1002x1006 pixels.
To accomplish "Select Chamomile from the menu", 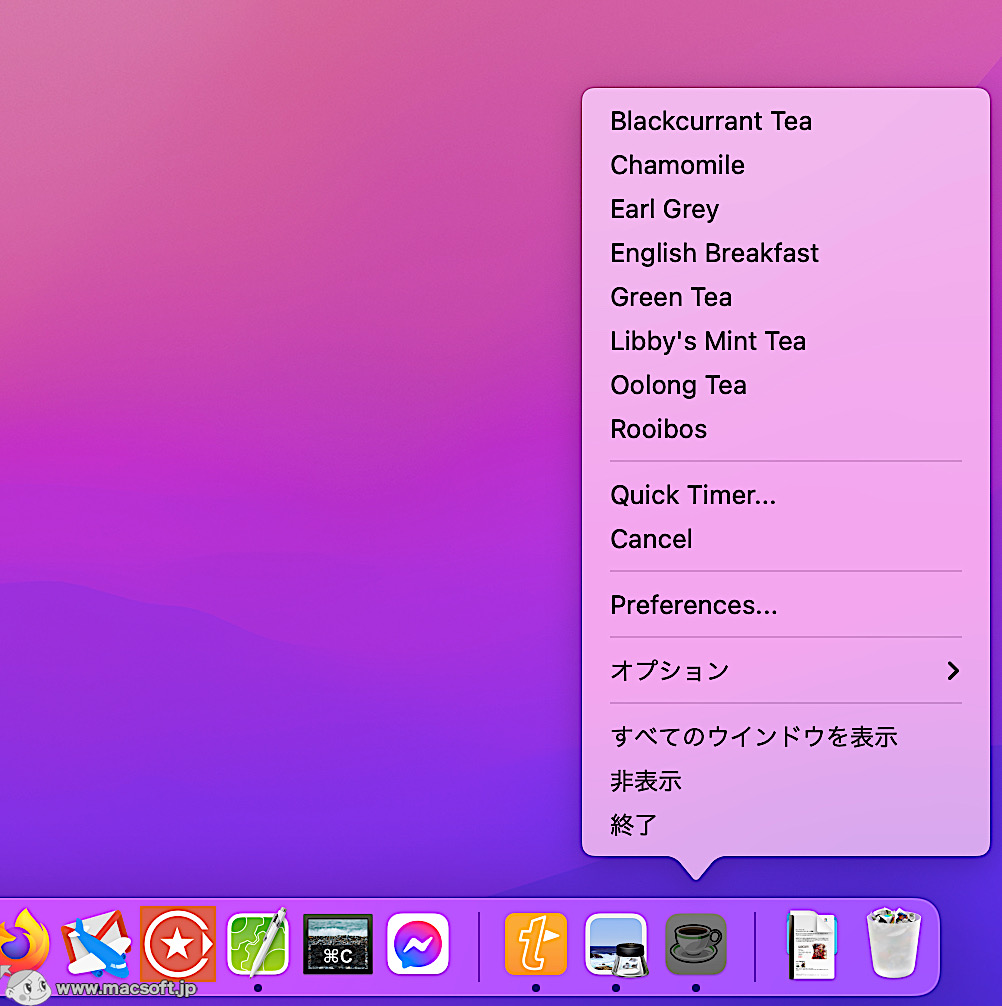I will coord(786,166).
